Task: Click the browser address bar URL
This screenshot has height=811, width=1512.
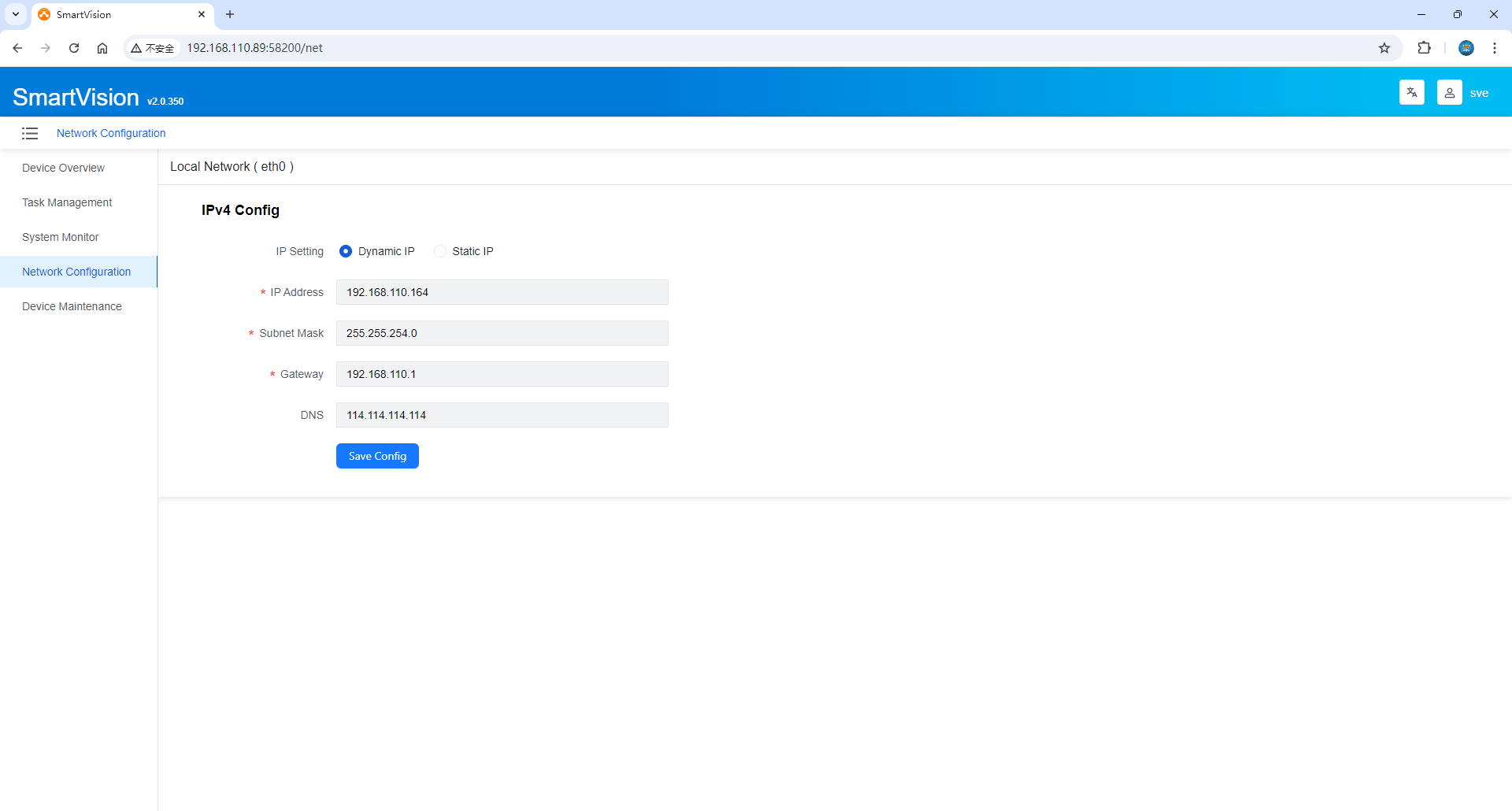Action: [x=254, y=48]
